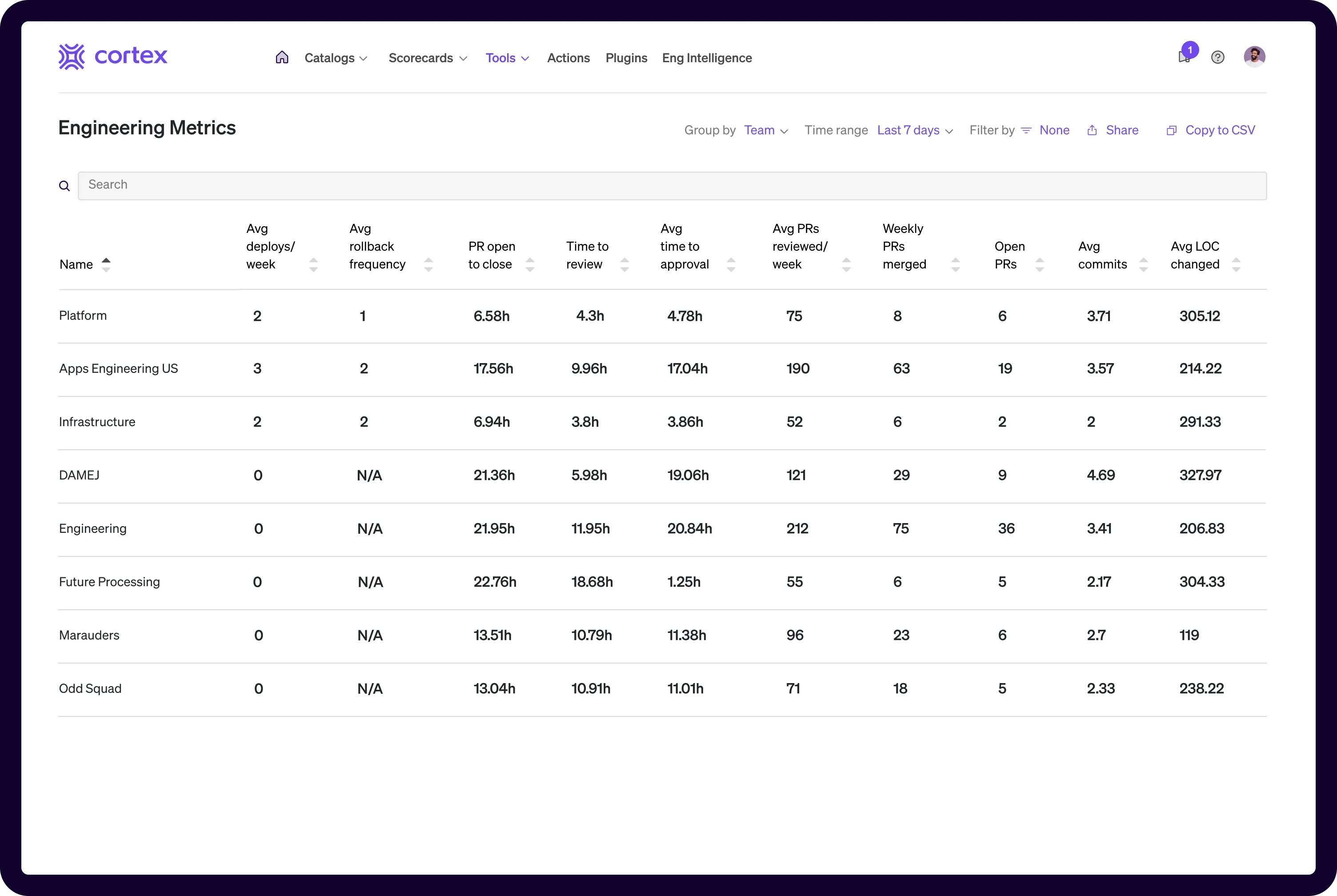This screenshot has height=896, width=1337.
Task: Toggle ascending sort on Name column
Action: click(x=106, y=260)
